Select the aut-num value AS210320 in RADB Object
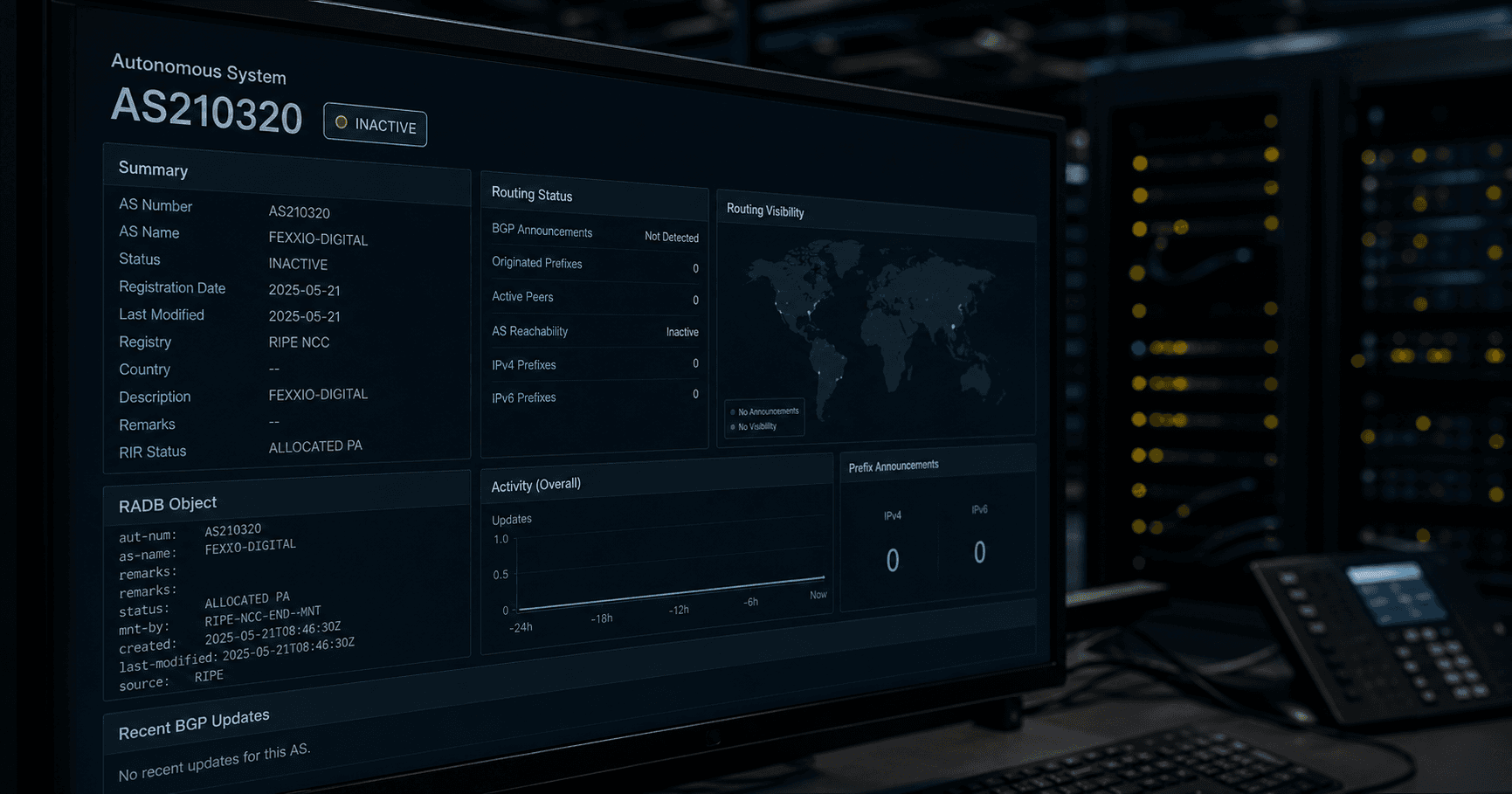 coord(233,530)
